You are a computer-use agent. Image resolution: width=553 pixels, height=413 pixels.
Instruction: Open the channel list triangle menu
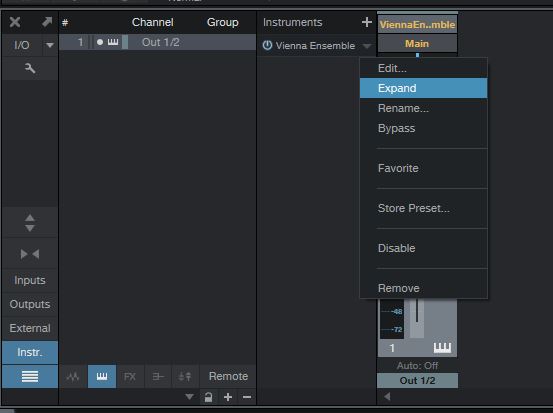189,397
